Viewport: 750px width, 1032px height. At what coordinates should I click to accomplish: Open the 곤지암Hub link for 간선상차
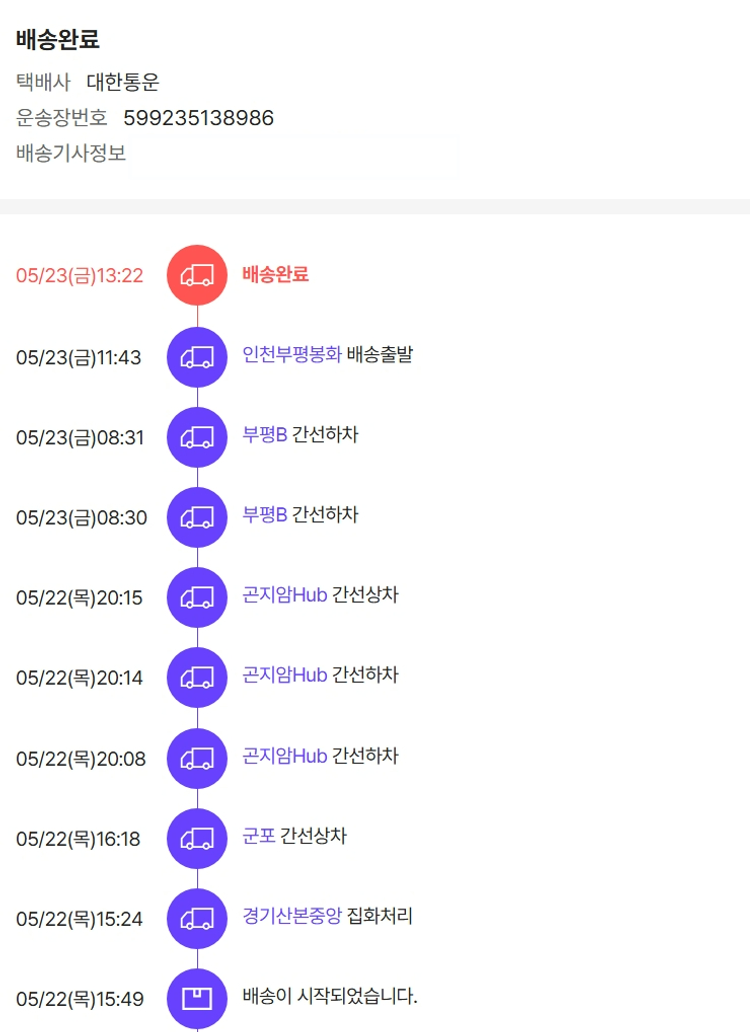(285, 595)
